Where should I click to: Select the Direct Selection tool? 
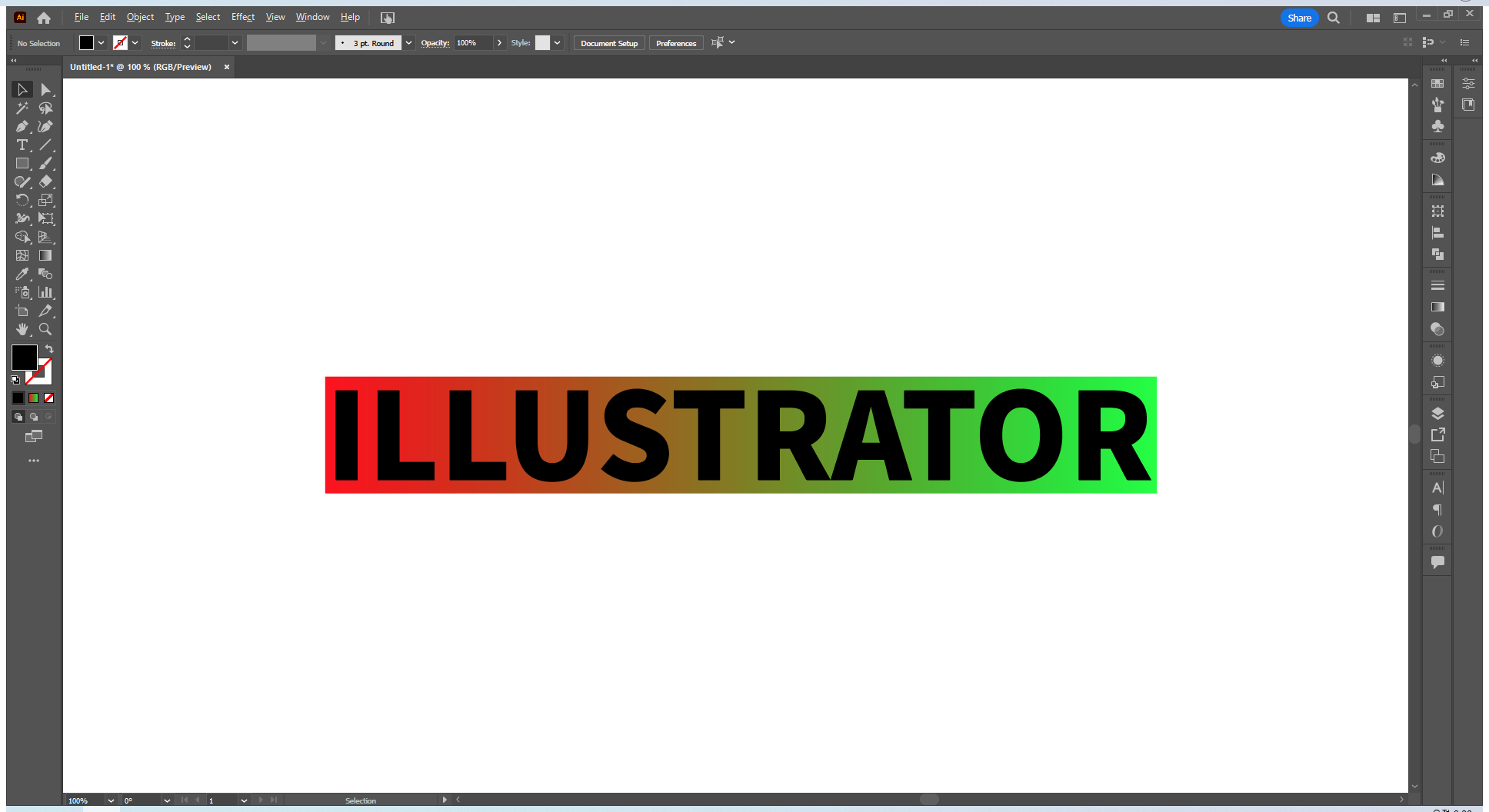click(x=46, y=90)
